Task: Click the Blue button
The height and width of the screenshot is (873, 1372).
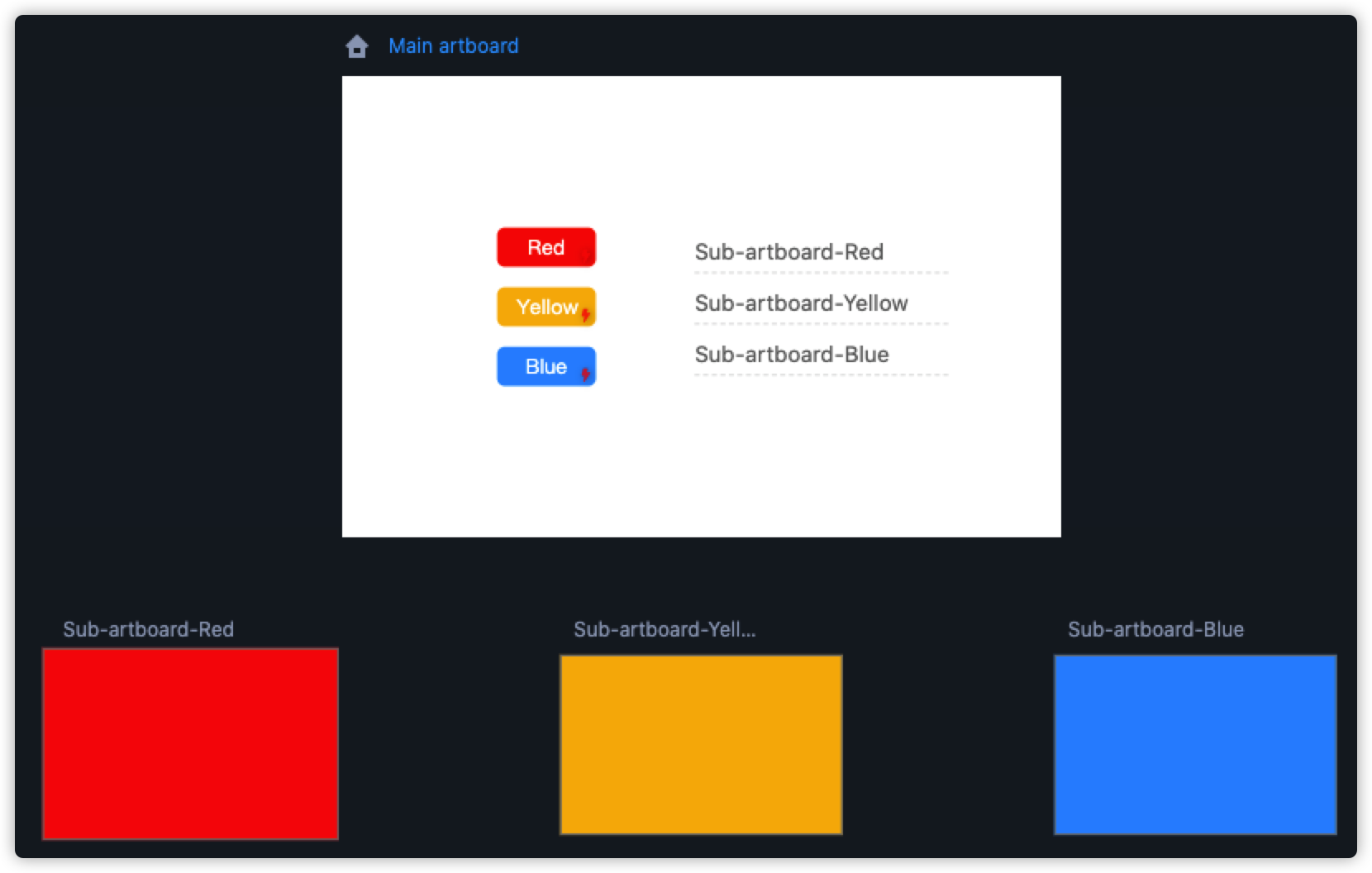Action: pyautogui.click(x=546, y=366)
